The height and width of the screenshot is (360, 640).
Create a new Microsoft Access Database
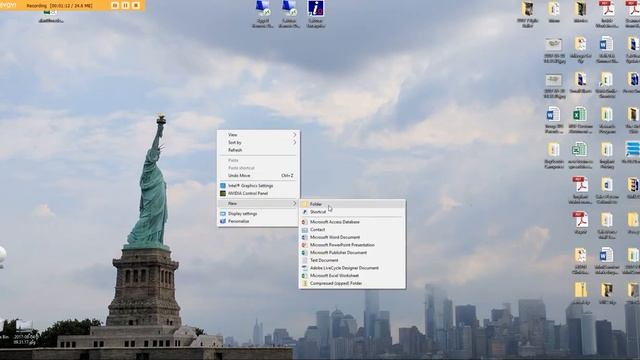tap(352, 222)
